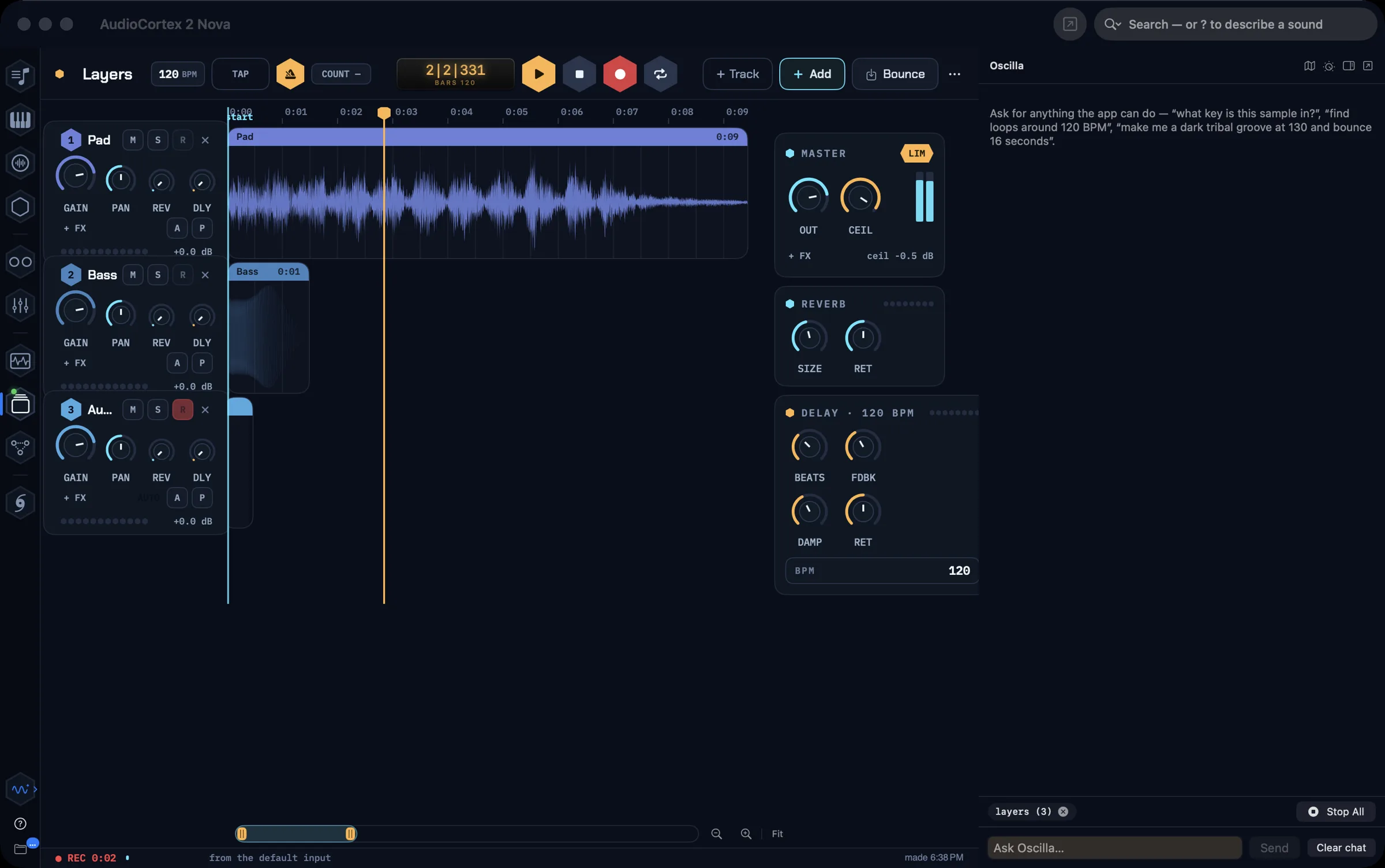Open the hexagon shape sidebar icon

tap(20, 207)
